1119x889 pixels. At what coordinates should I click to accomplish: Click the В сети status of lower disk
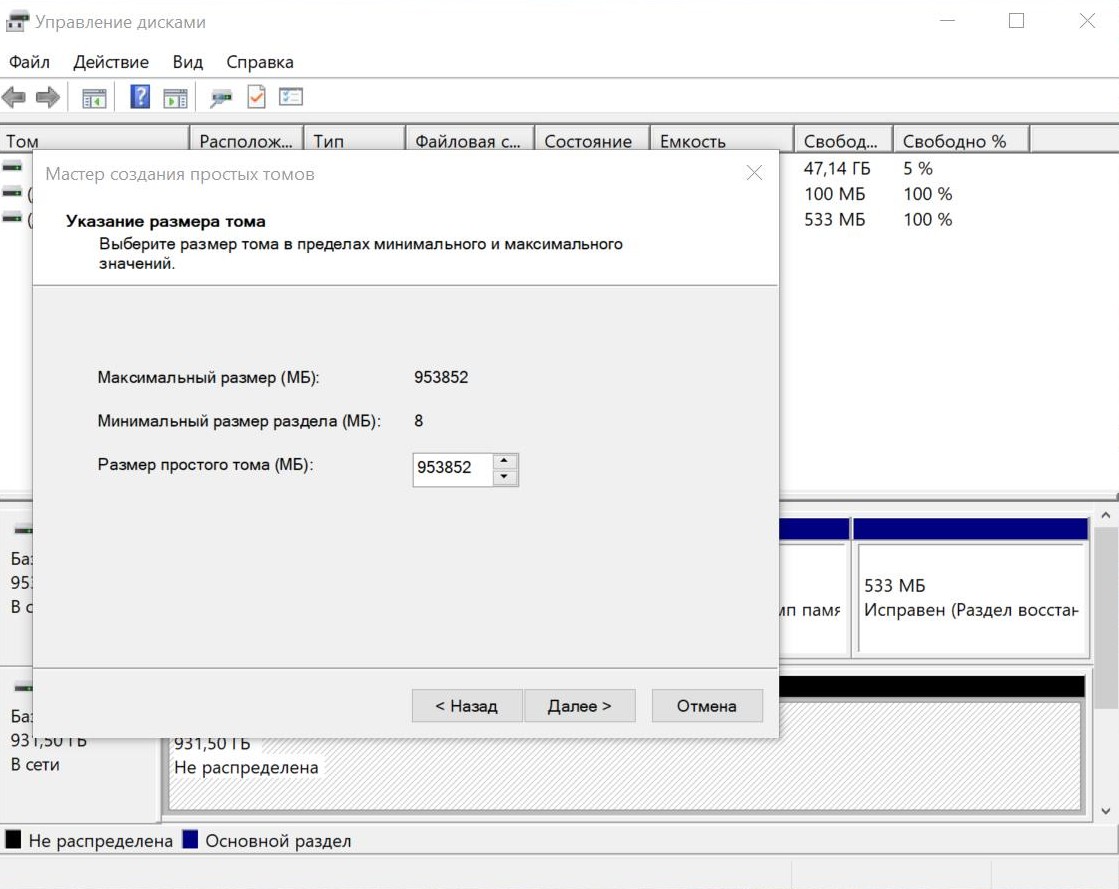[35, 765]
